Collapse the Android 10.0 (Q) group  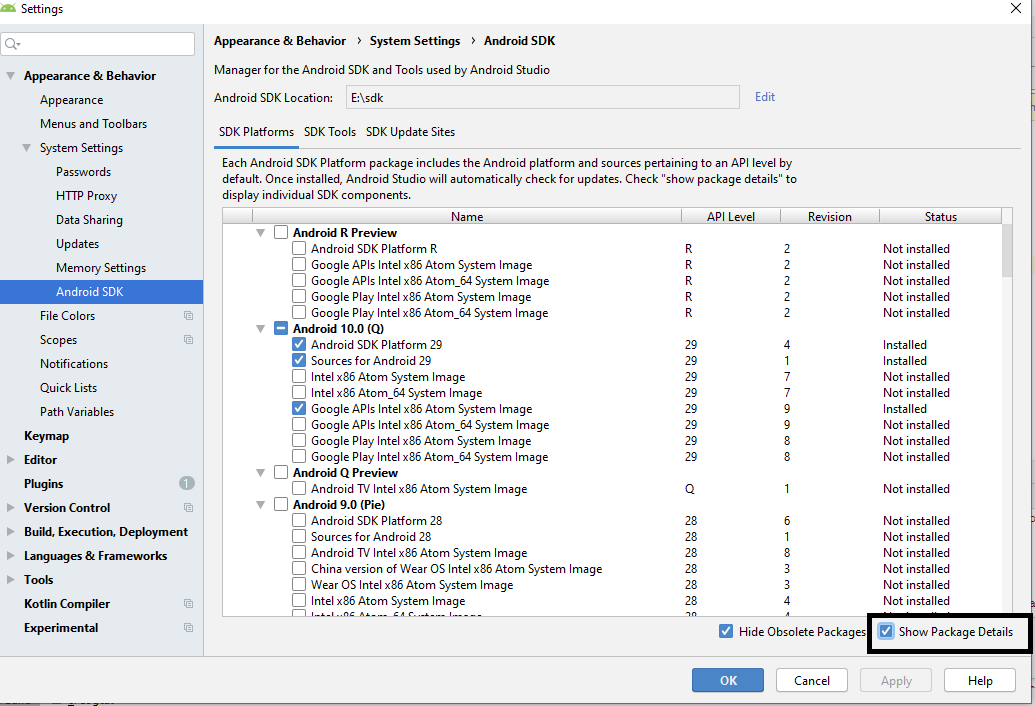point(261,329)
